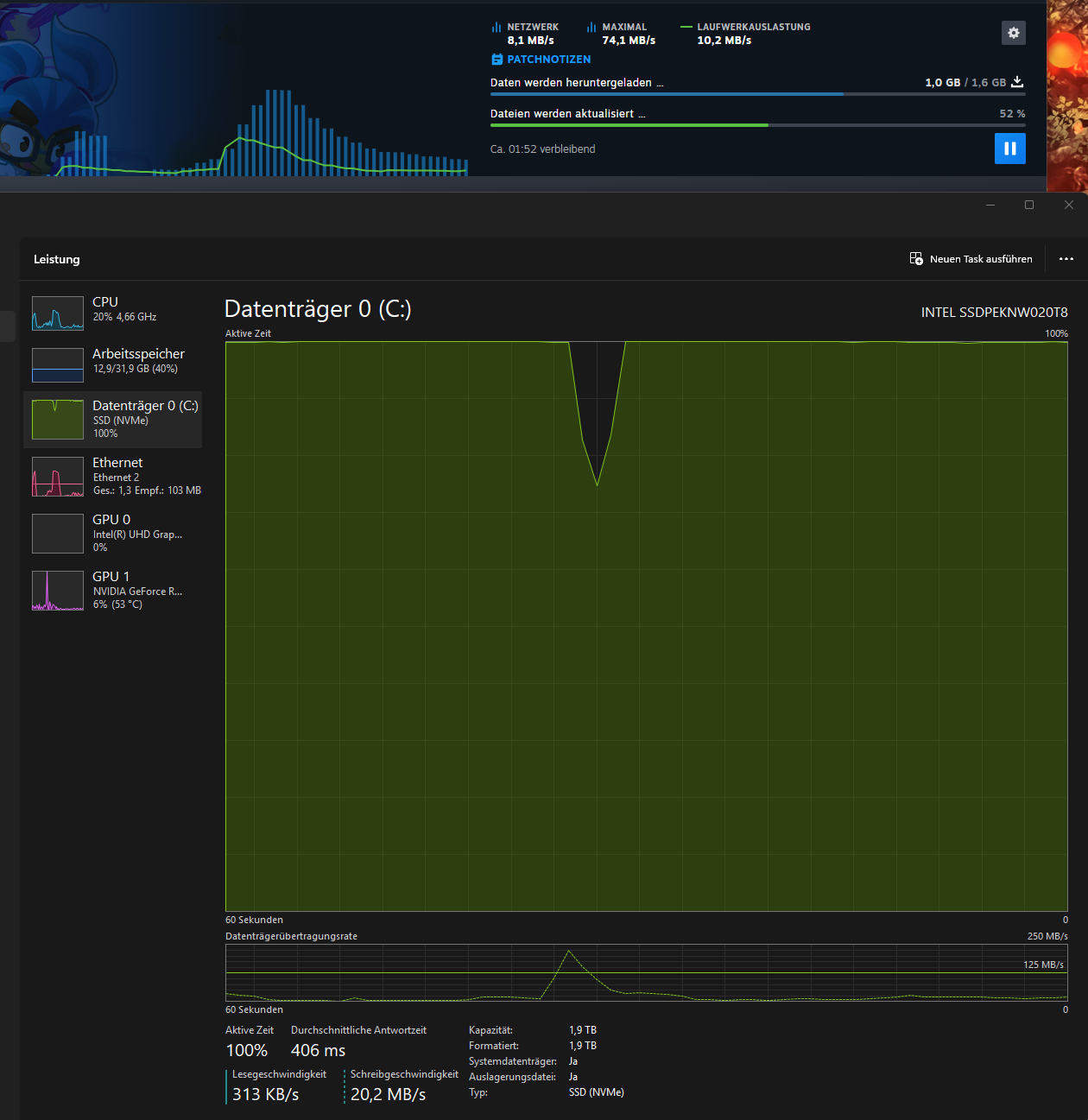Click the 100% Aktive Zeit value
The height and width of the screenshot is (1120, 1088).
(247, 1051)
